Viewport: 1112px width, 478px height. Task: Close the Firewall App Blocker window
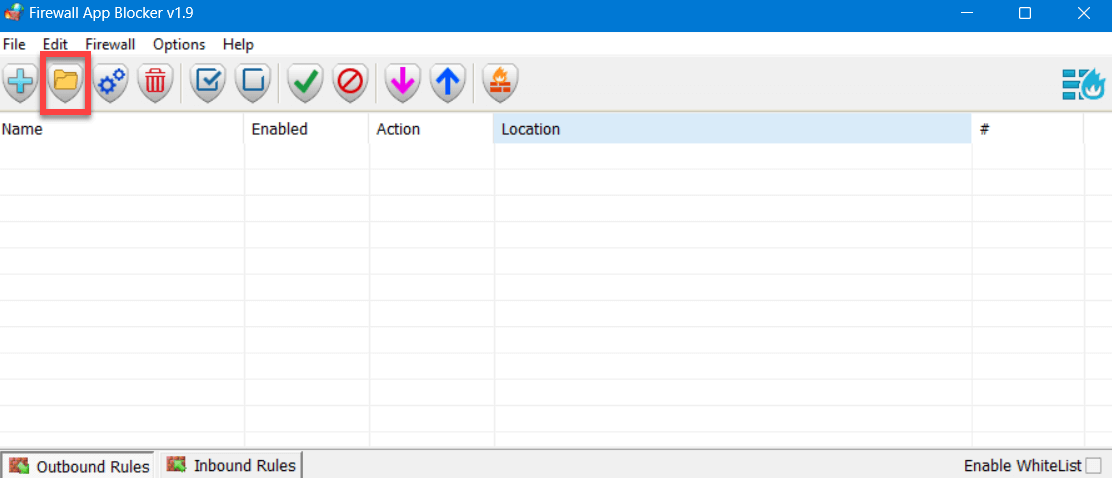1083,13
